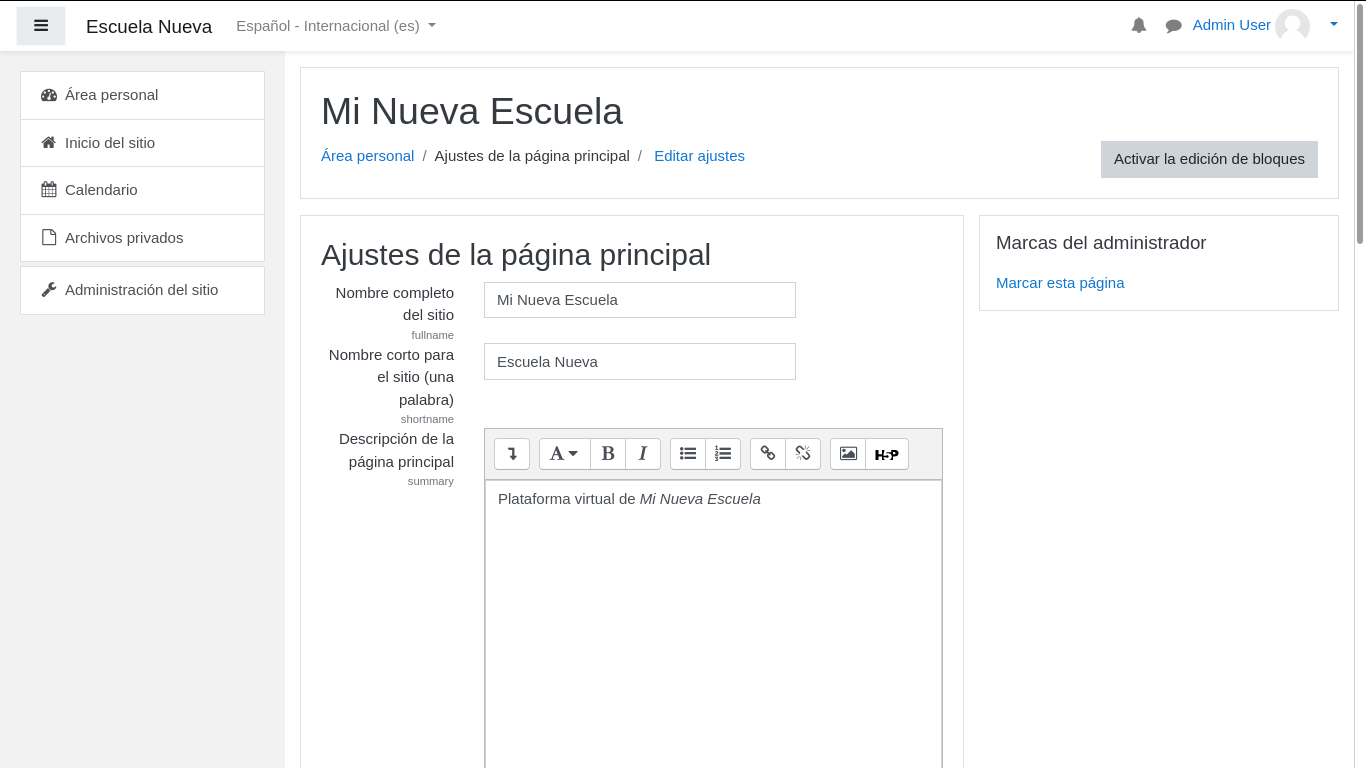Click Activar la edición de bloques
The width and height of the screenshot is (1366, 768).
click(1209, 159)
